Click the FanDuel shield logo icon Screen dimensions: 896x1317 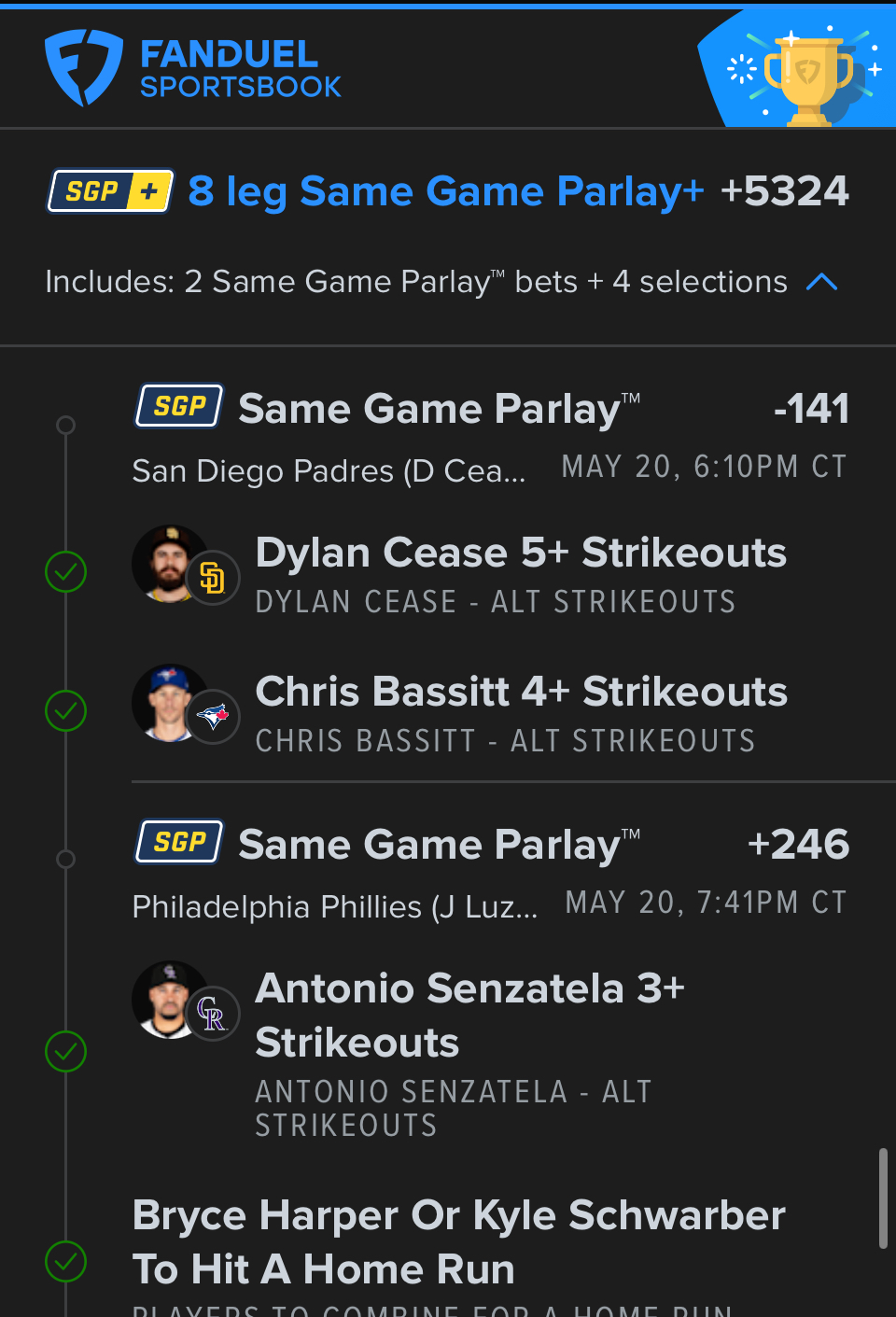coord(83,67)
